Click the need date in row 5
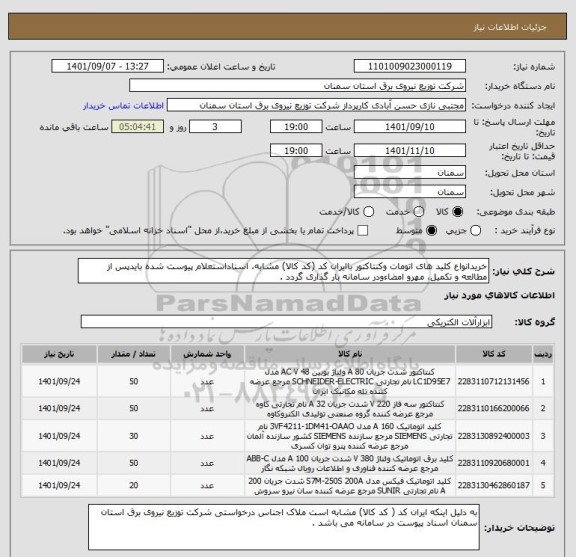Viewport: 576px width, 557px height. (x=59, y=485)
